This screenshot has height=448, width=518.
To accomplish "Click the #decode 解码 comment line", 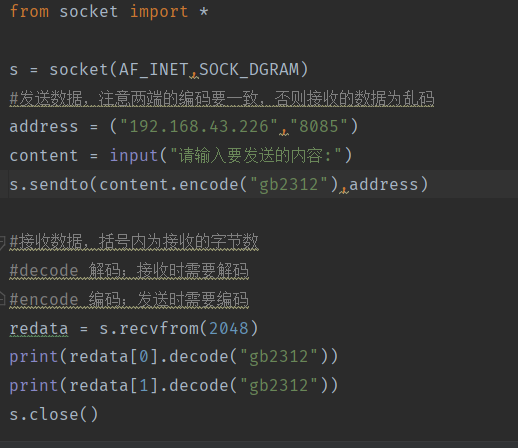I will pyautogui.click(x=129, y=271).
